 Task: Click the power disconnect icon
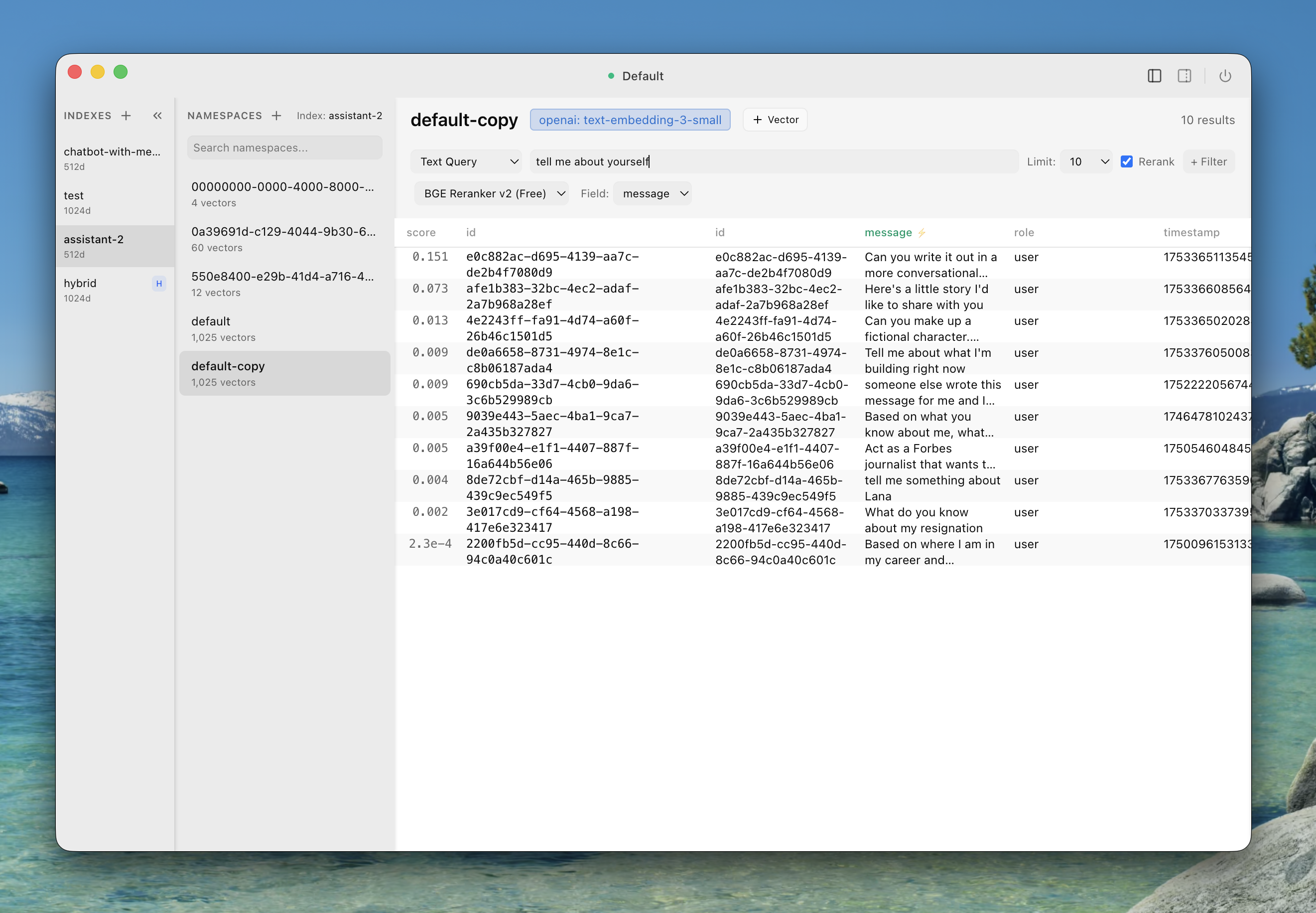coord(1226,75)
